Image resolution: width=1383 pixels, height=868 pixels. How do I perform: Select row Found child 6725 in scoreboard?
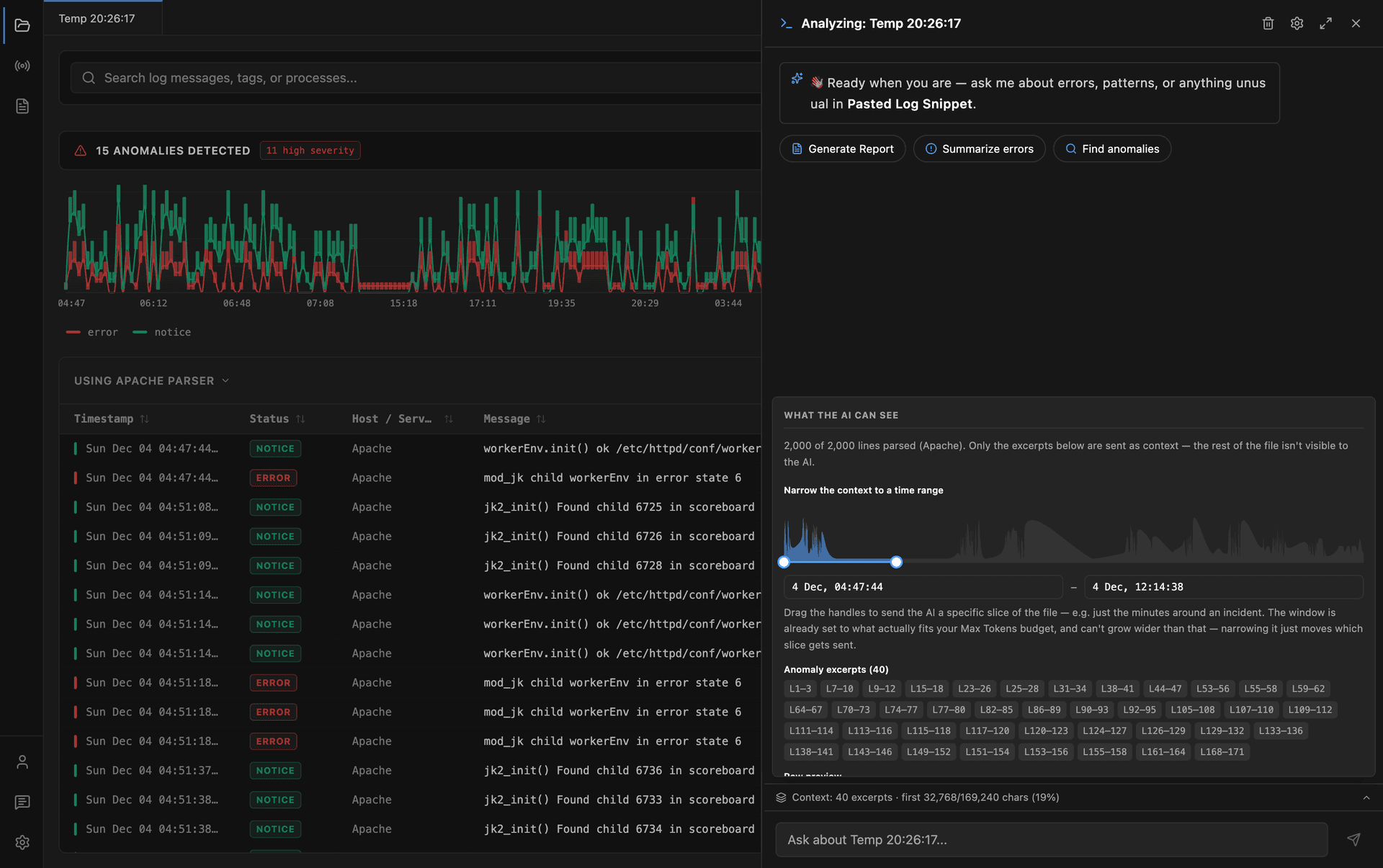(x=411, y=507)
